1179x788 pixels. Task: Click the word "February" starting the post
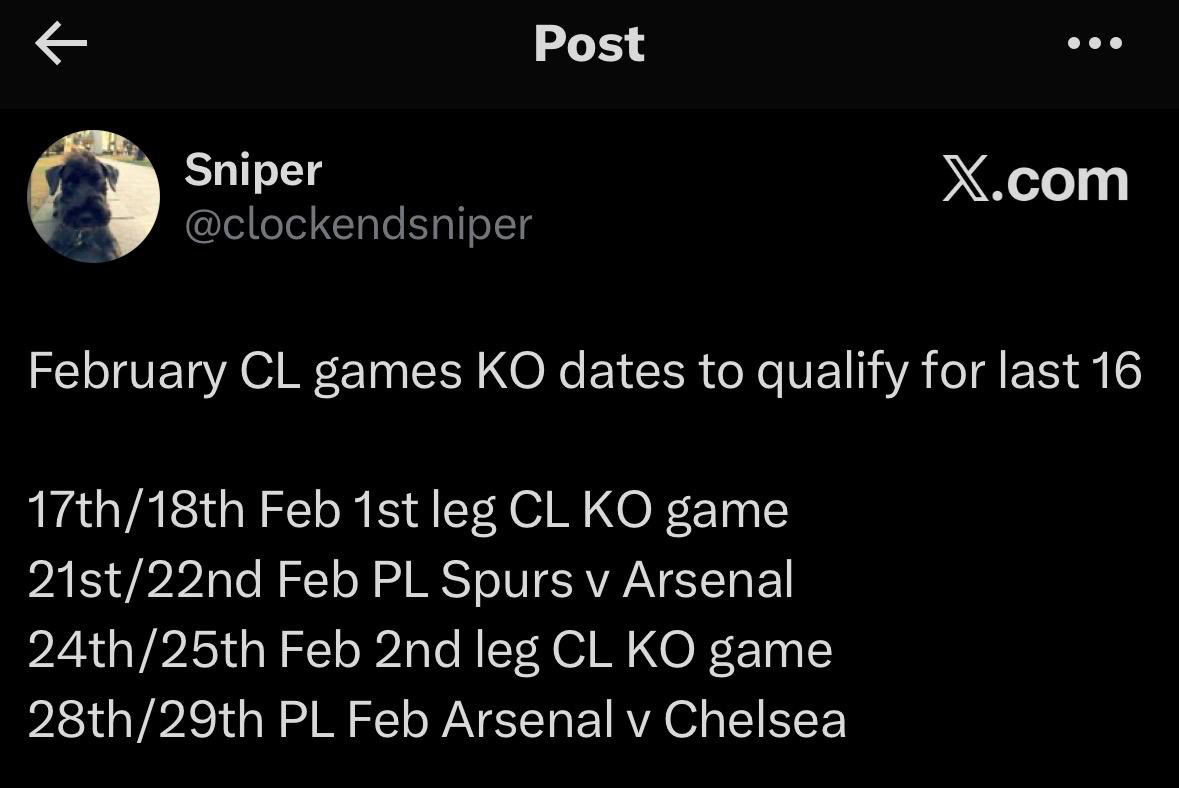[x=127, y=372]
